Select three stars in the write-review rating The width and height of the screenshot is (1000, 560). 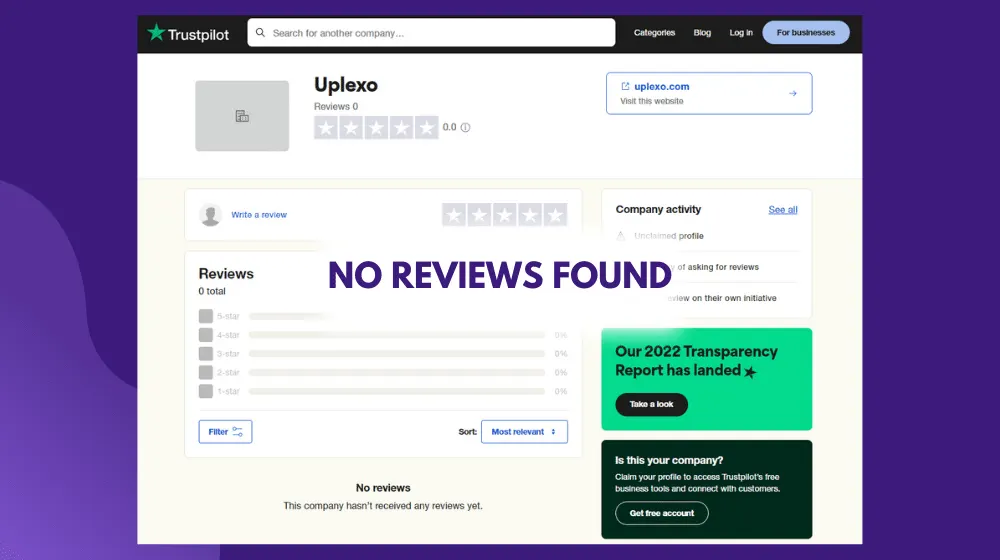[x=504, y=215]
